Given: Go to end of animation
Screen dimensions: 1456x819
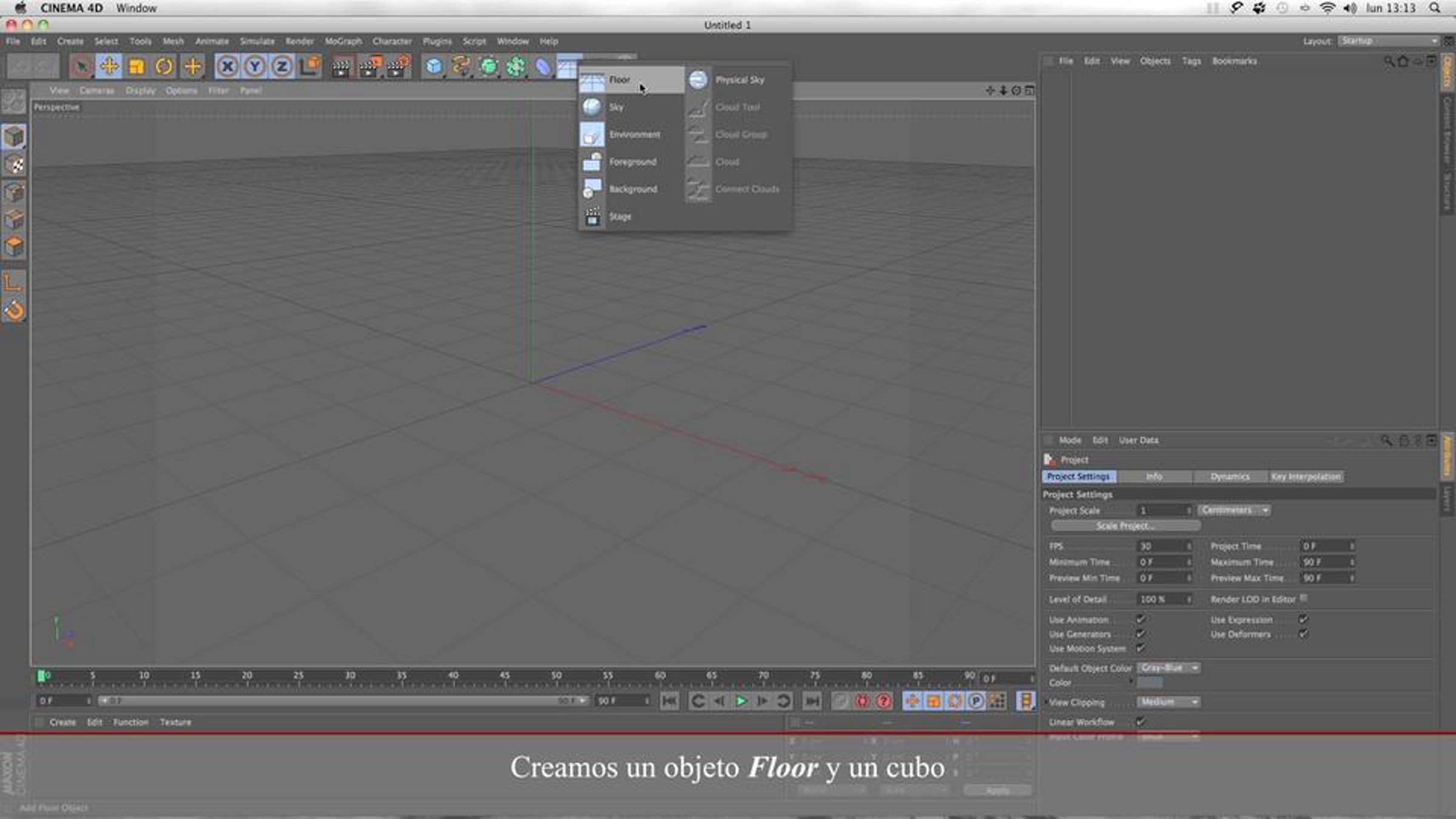Looking at the screenshot, I should [812, 701].
